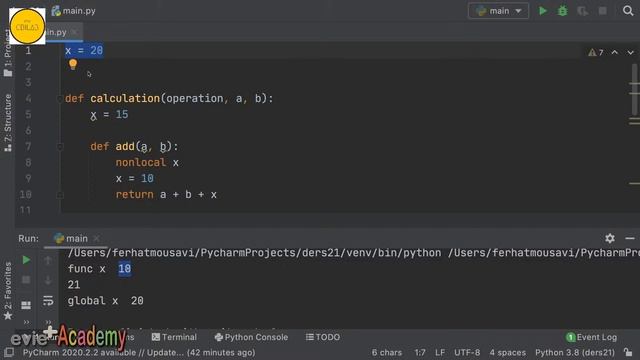Open the Favorites tool window tab
This screenshot has height=360, width=640.
pos(8,291)
